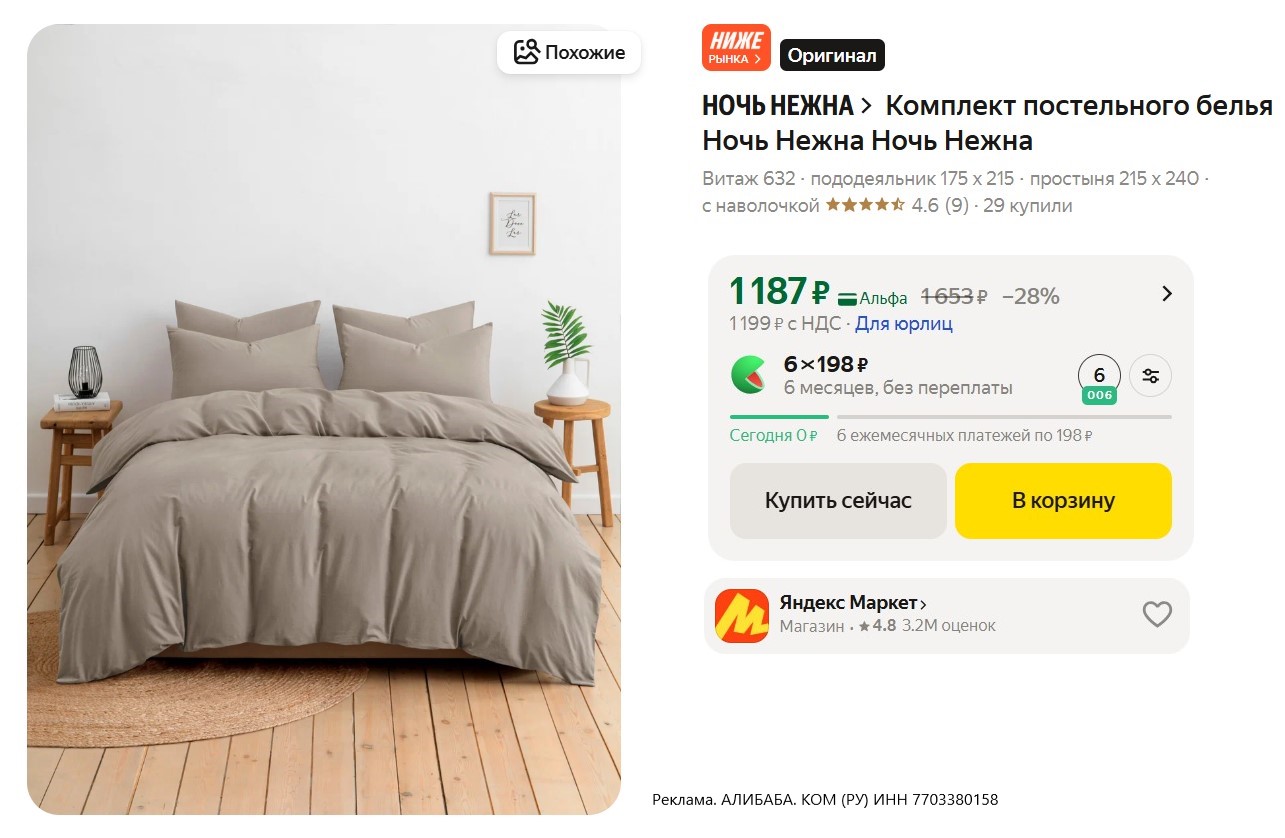Click the green Split payment icon

point(750,375)
